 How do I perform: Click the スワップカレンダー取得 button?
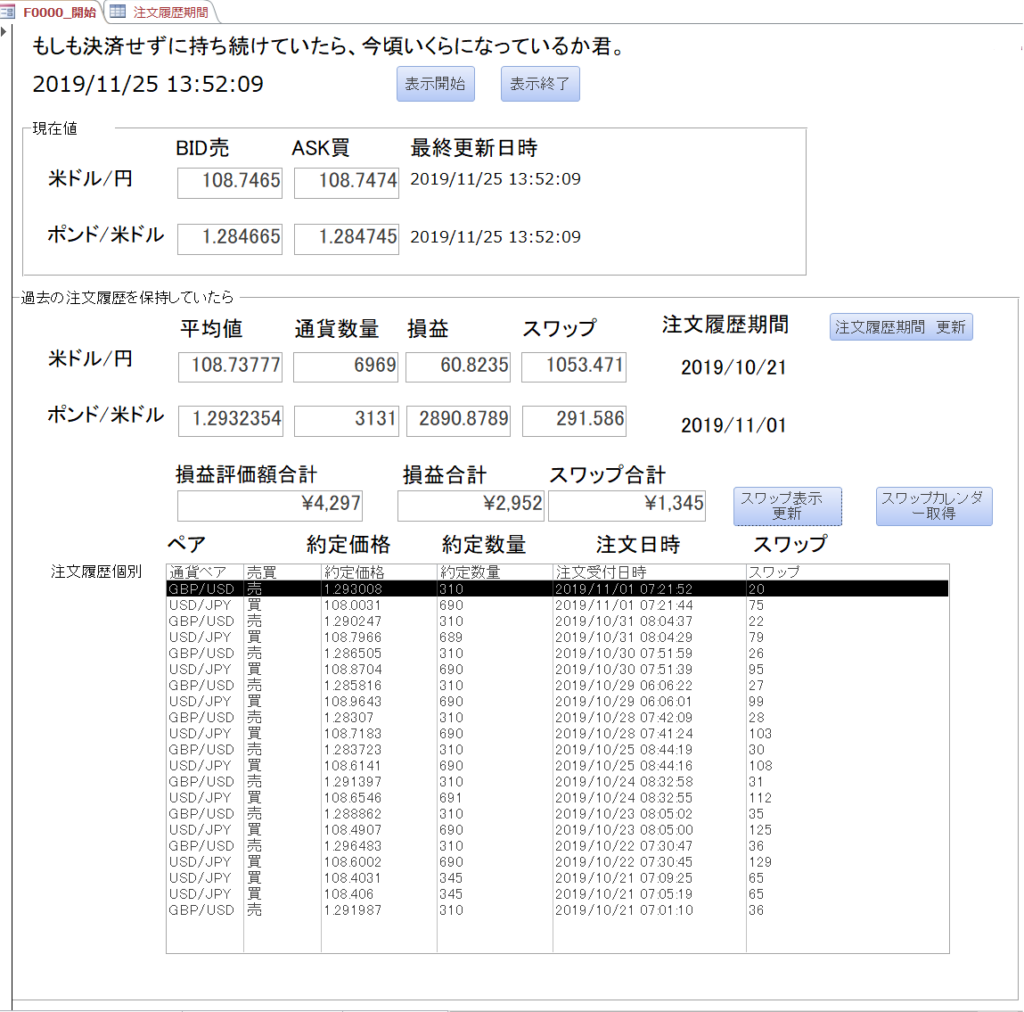[933, 506]
